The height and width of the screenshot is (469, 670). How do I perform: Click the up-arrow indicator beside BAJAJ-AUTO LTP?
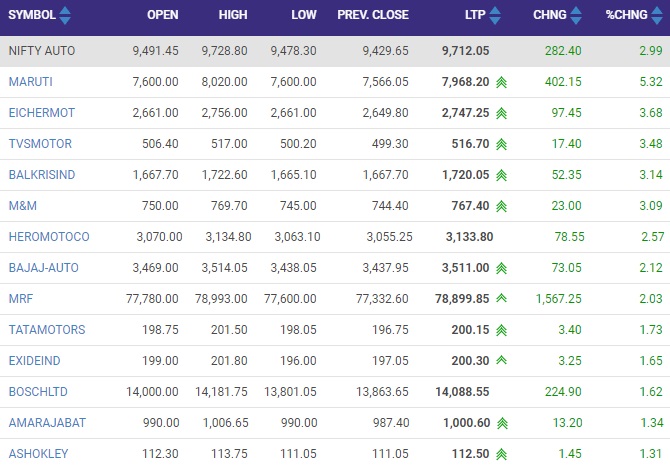click(x=502, y=268)
